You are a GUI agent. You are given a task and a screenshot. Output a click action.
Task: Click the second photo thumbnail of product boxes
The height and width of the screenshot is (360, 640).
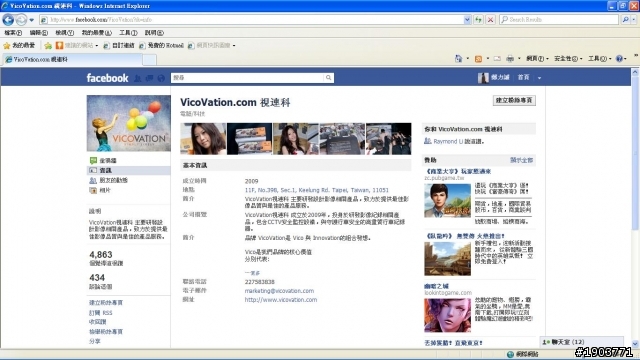pyautogui.click(x=249, y=139)
